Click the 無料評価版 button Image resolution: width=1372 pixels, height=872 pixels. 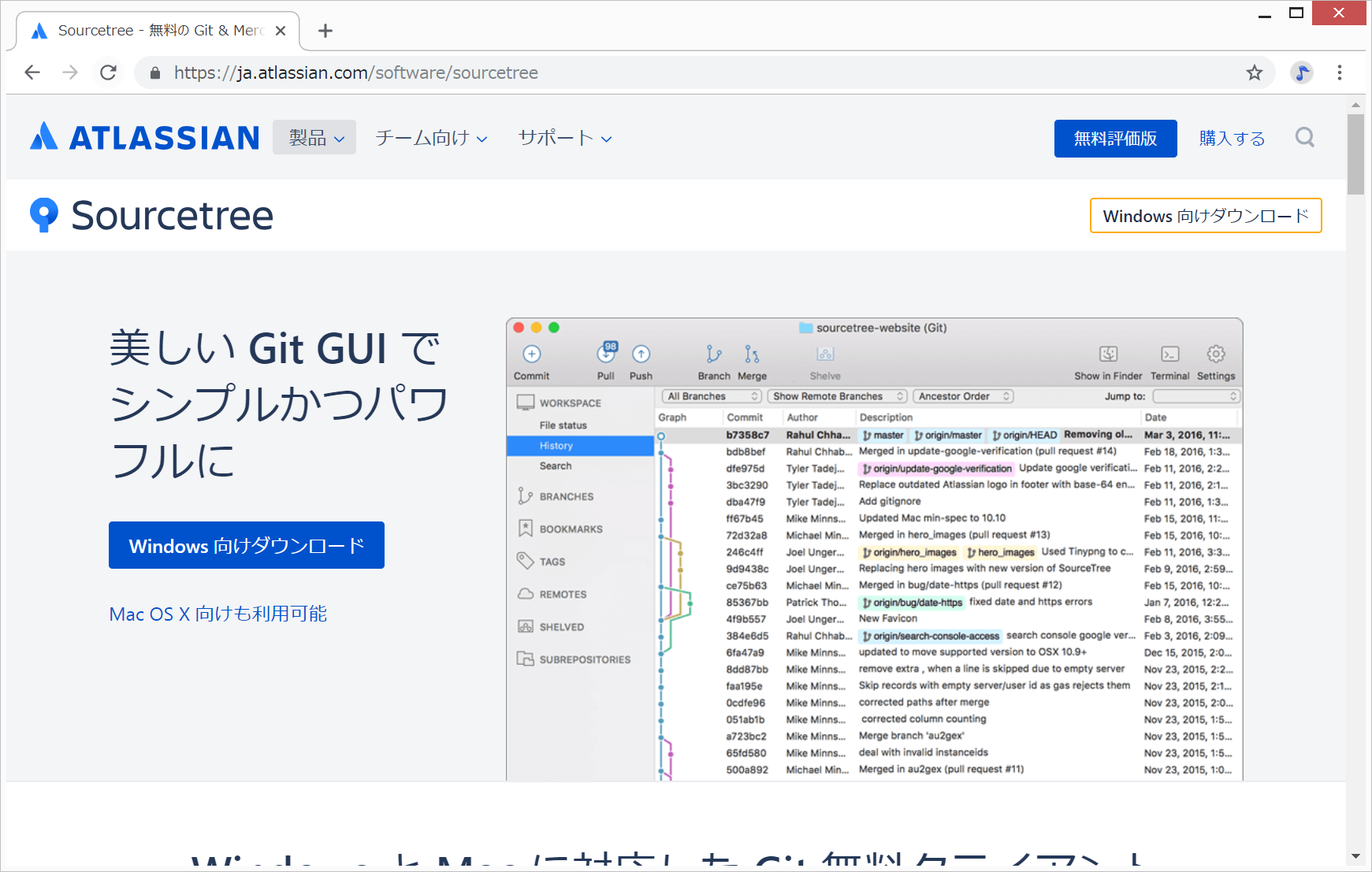pos(1115,139)
